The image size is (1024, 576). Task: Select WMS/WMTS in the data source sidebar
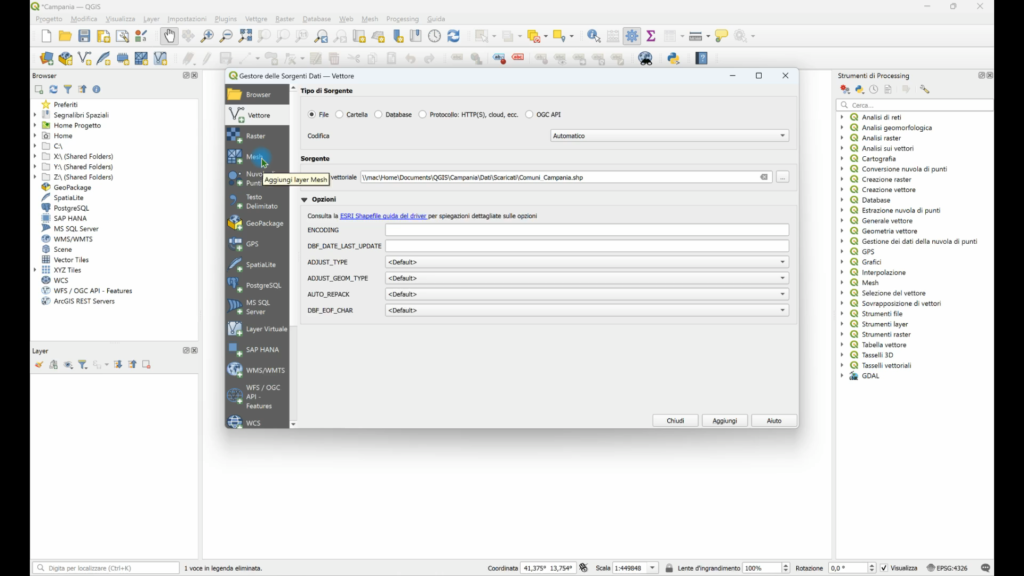pos(257,370)
